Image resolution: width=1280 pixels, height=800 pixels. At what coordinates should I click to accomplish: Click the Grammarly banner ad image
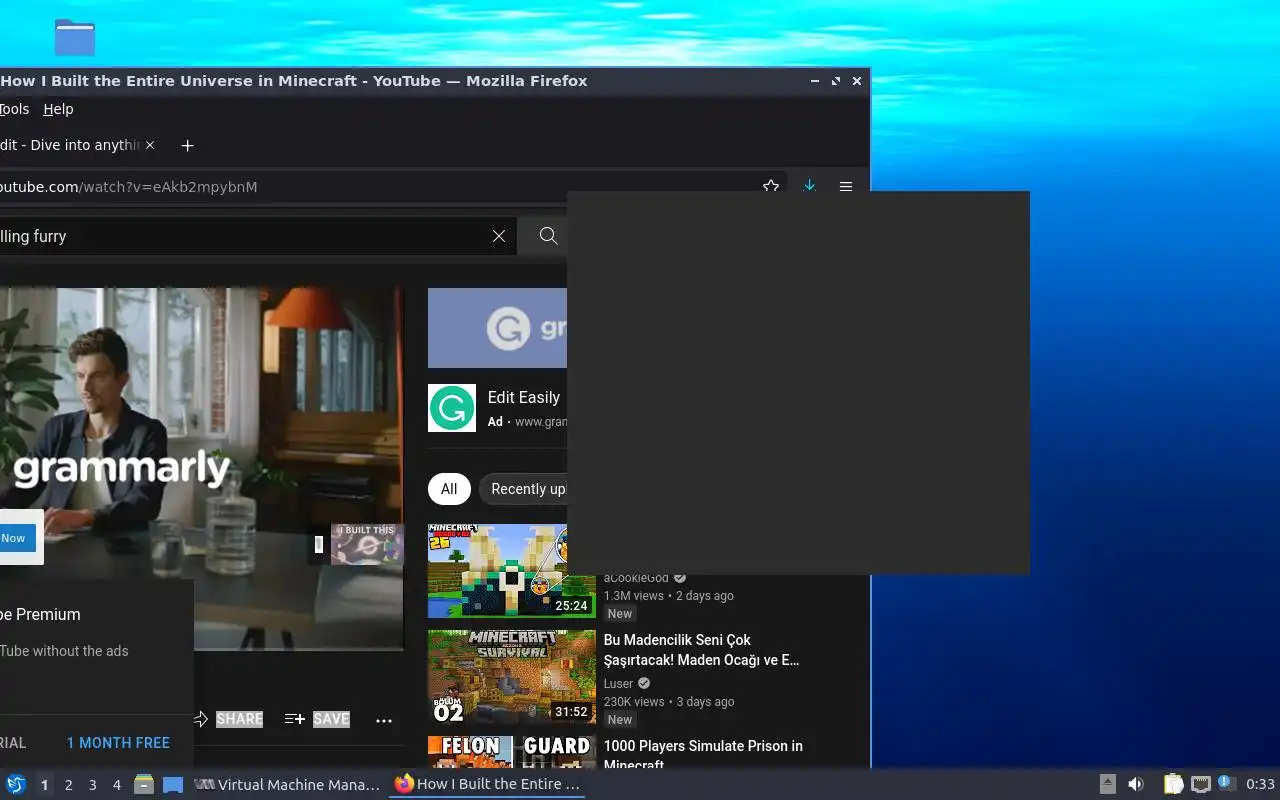point(497,328)
